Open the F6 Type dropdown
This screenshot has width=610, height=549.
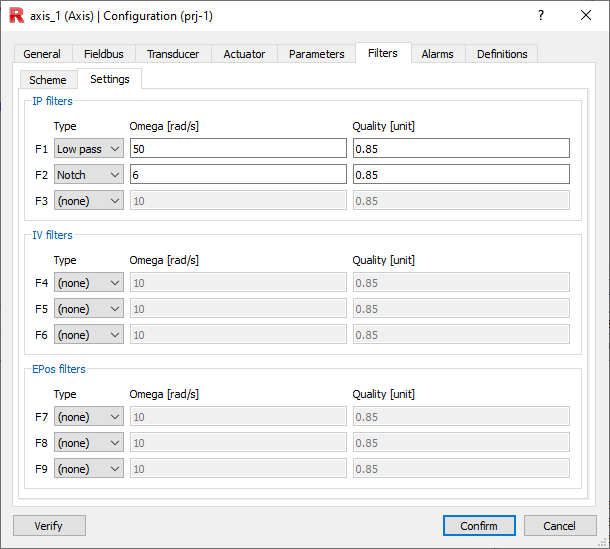click(x=89, y=335)
